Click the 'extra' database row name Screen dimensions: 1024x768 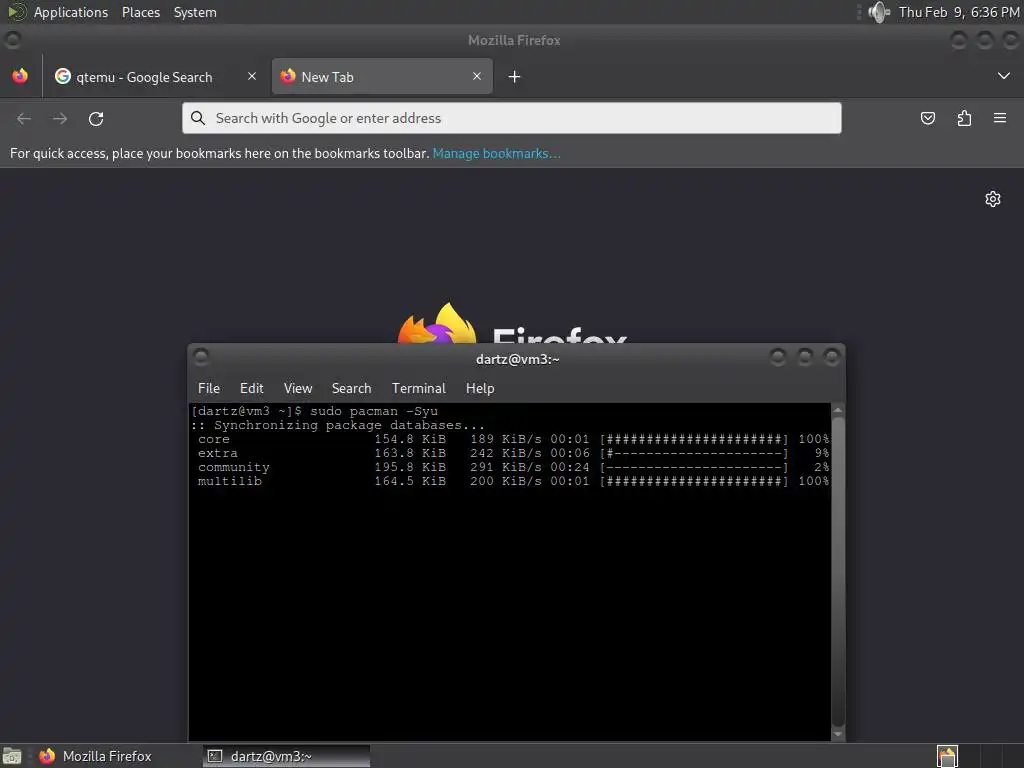[x=218, y=453]
